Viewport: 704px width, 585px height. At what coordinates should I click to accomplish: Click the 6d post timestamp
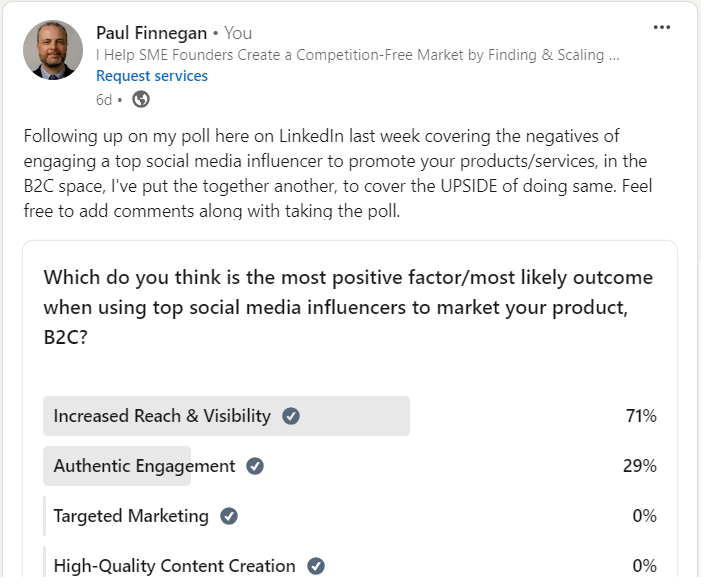point(104,100)
